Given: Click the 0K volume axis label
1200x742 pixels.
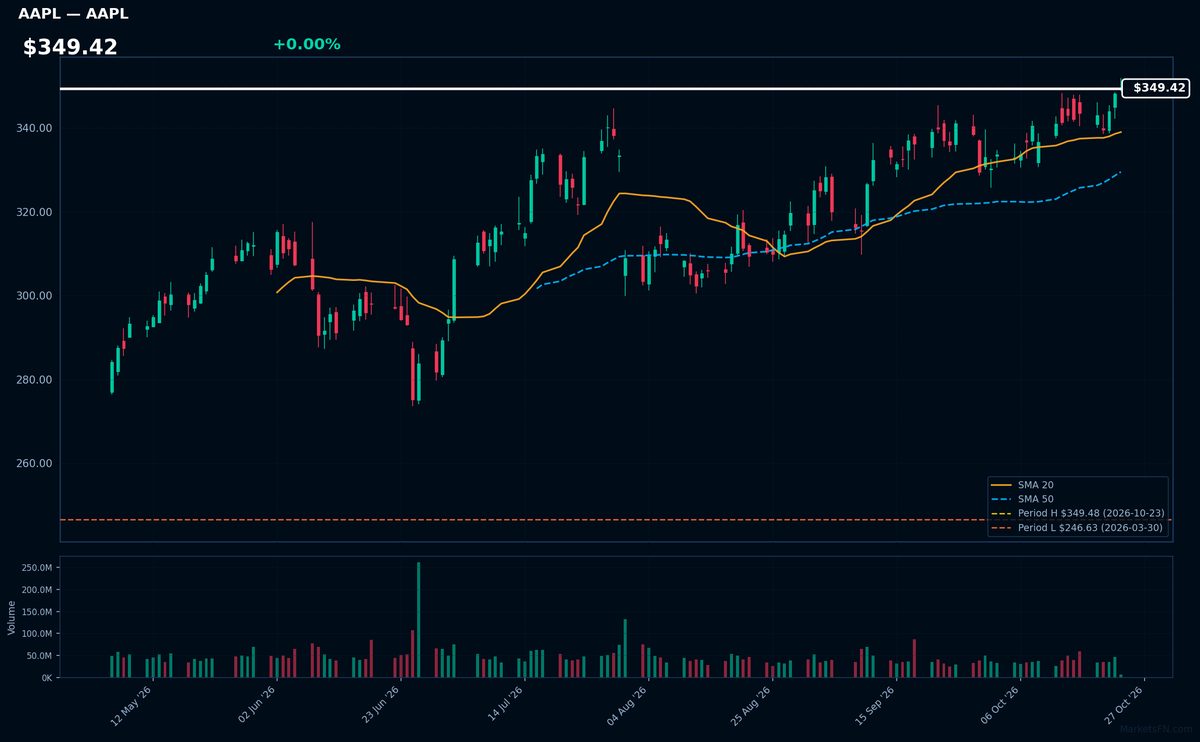Looking at the screenshot, I should pyautogui.click(x=45, y=678).
